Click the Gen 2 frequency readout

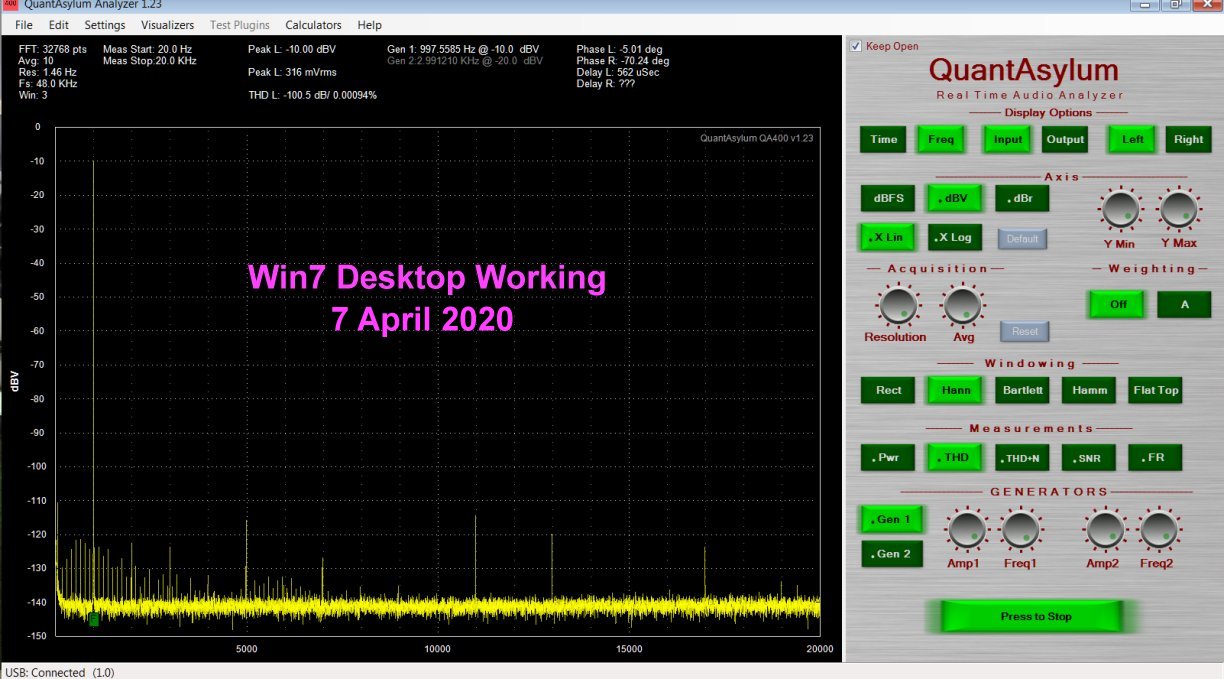pyautogui.click(x=465, y=61)
